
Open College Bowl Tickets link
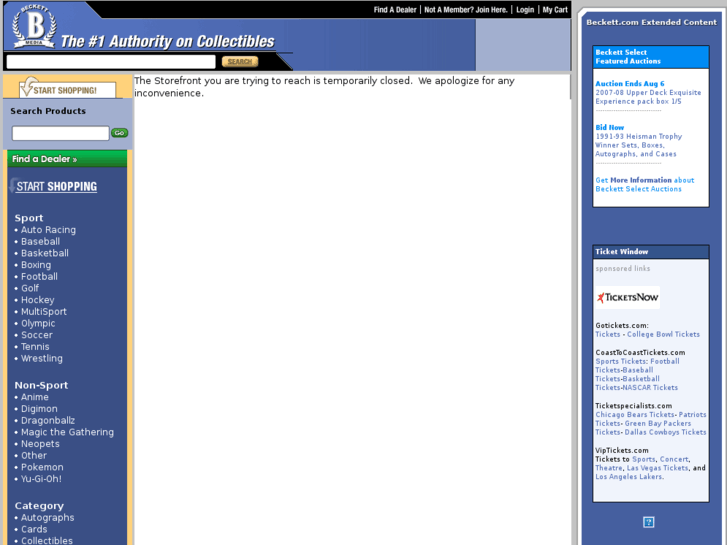click(663, 334)
